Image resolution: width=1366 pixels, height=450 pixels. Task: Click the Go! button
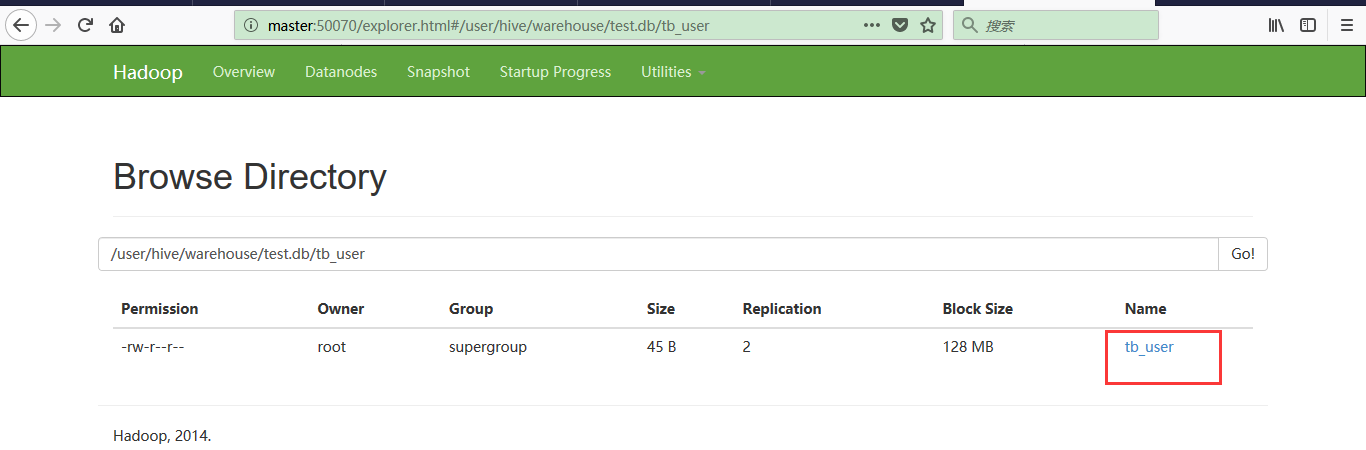click(x=1243, y=254)
